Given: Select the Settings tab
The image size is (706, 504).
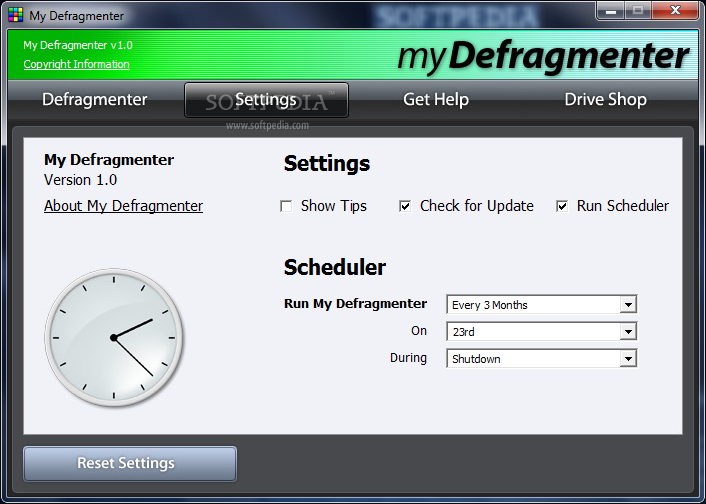Looking at the screenshot, I should click(266, 100).
